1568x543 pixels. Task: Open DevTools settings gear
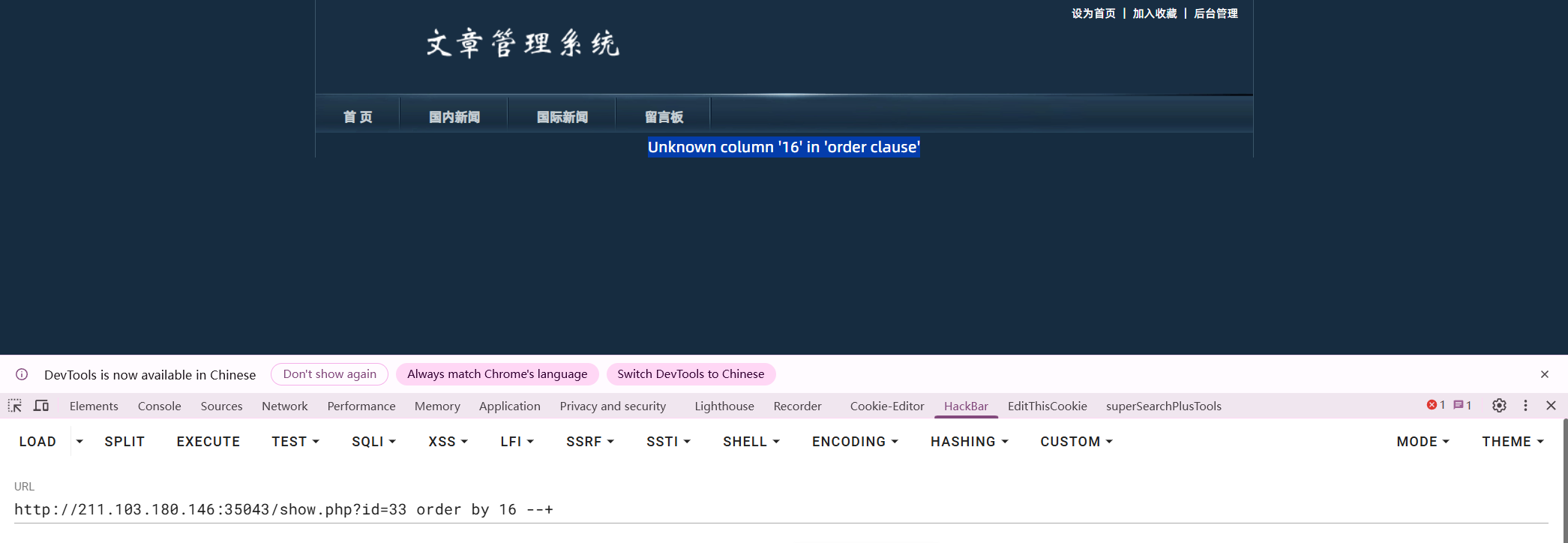coord(1499,406)
